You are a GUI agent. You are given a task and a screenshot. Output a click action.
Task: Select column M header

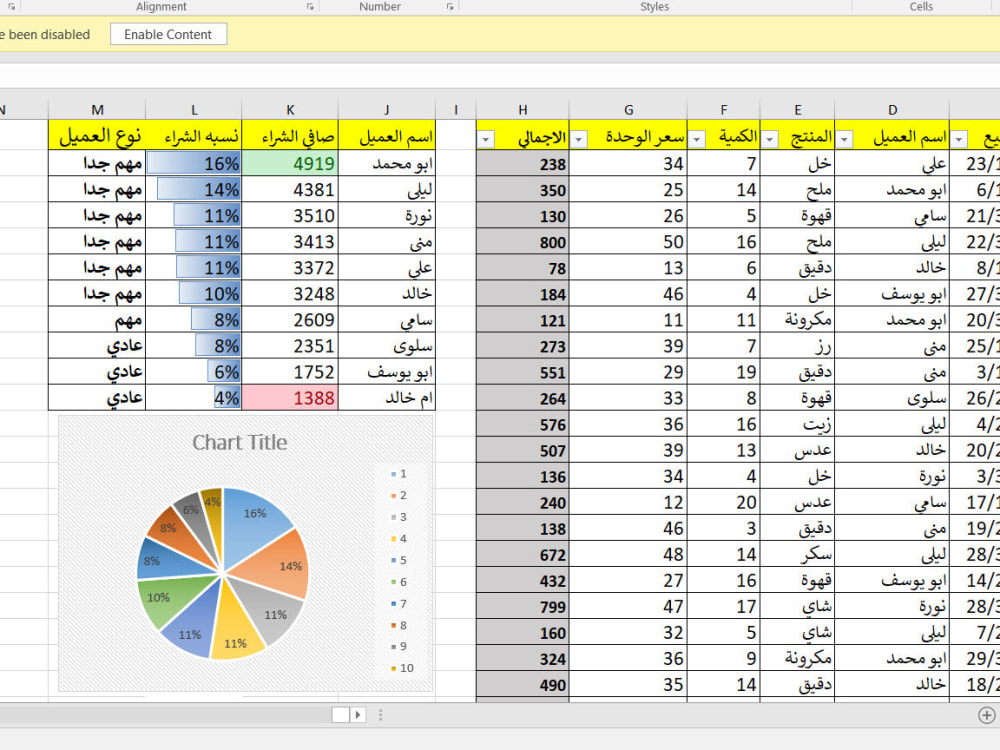pos(97,110)
